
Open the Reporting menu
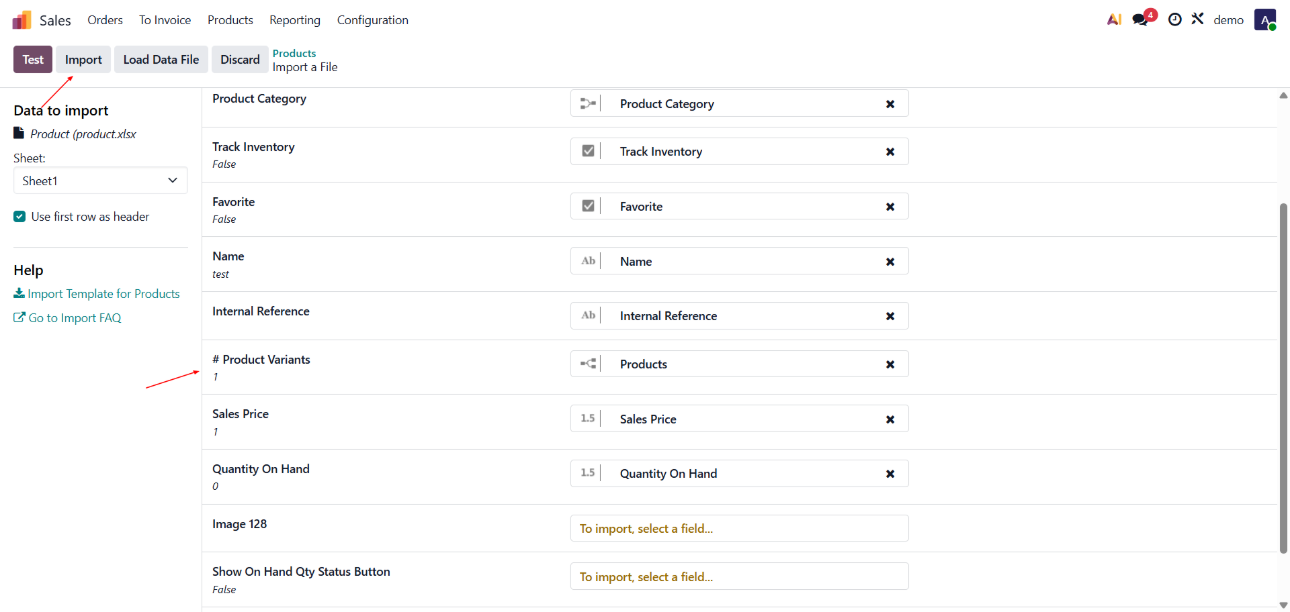pos(295,20)
